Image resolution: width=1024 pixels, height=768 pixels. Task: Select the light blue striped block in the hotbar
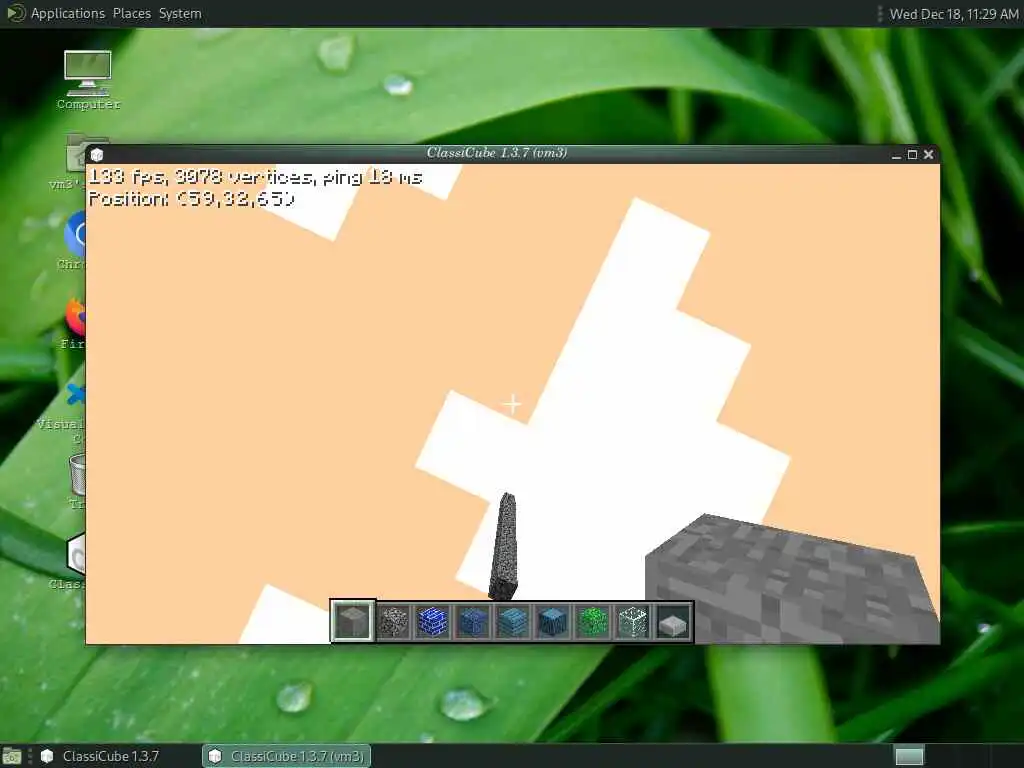513,621
